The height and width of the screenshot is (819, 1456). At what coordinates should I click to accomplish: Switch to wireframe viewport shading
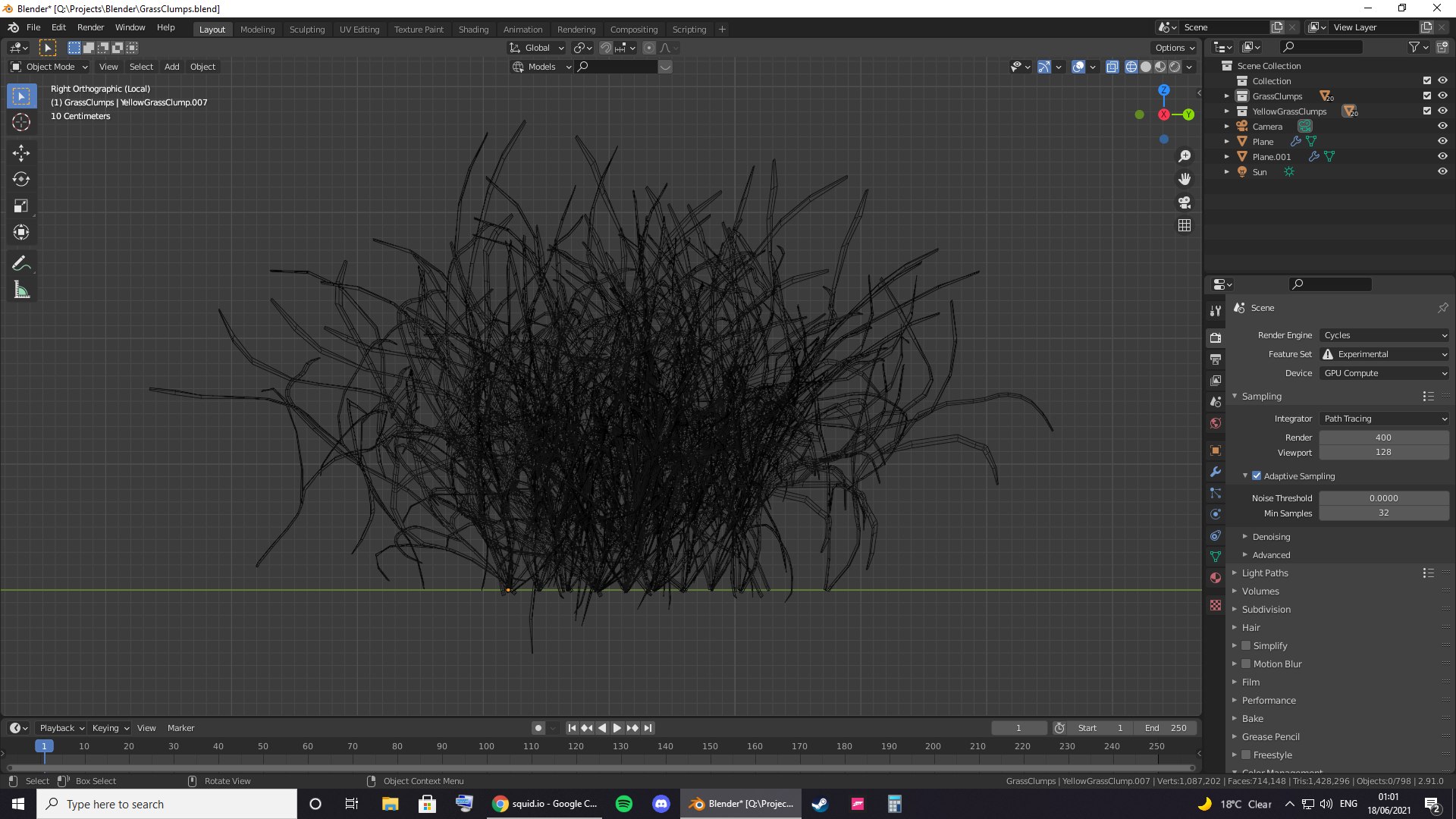tap(1131, 67)
